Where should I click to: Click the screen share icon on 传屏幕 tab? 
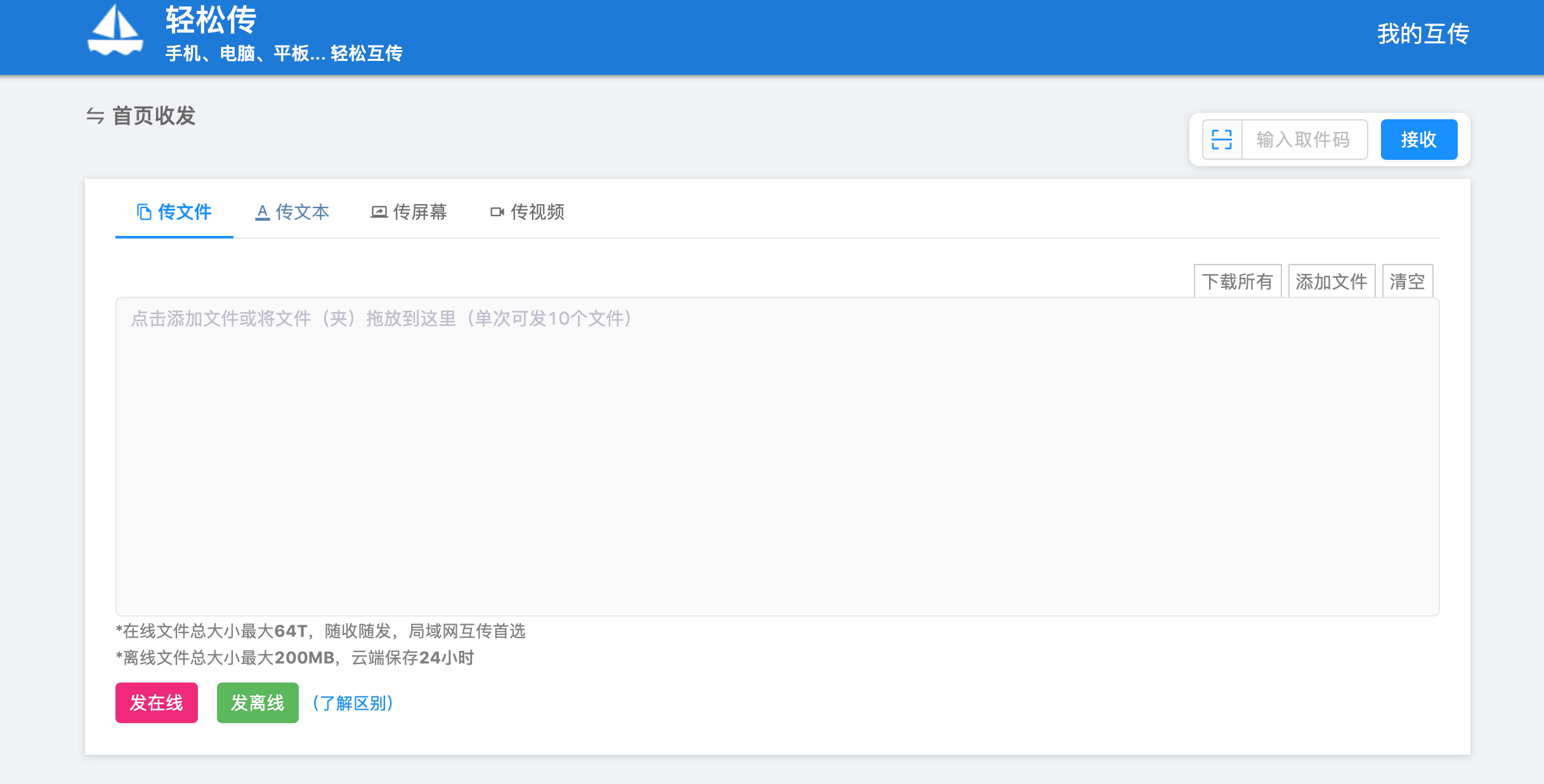tap(379, 212)
